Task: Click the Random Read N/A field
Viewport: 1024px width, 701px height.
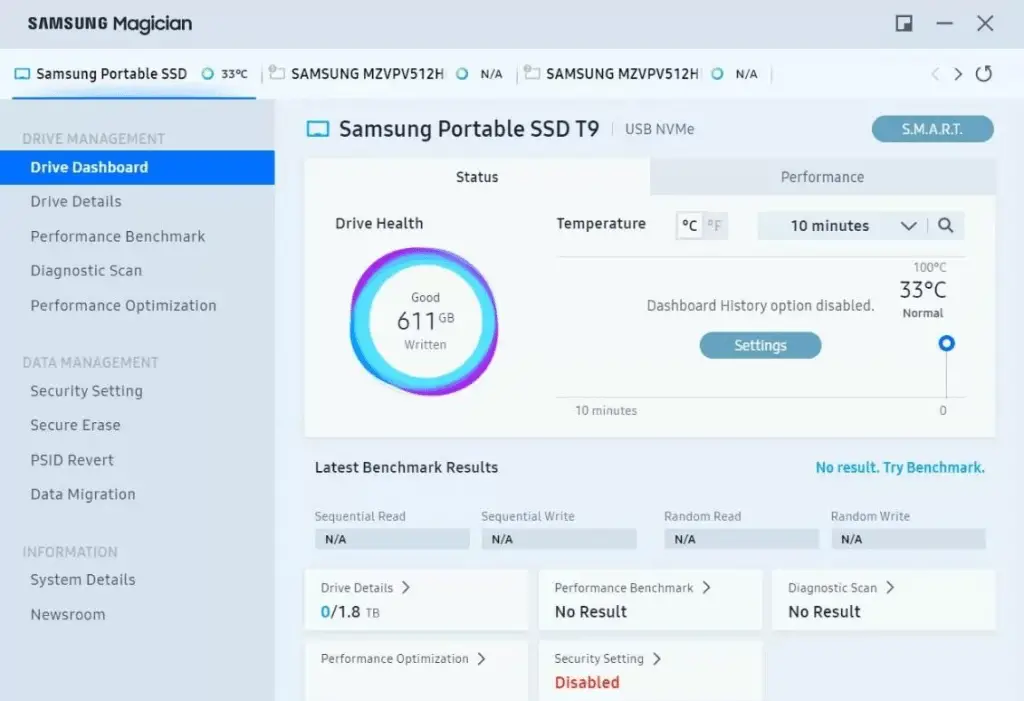Action: point(741,539)
